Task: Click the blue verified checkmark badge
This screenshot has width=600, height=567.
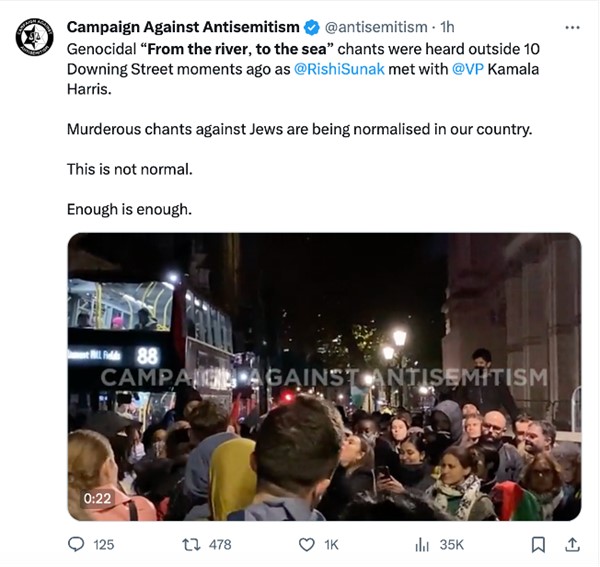Action: 312,26
